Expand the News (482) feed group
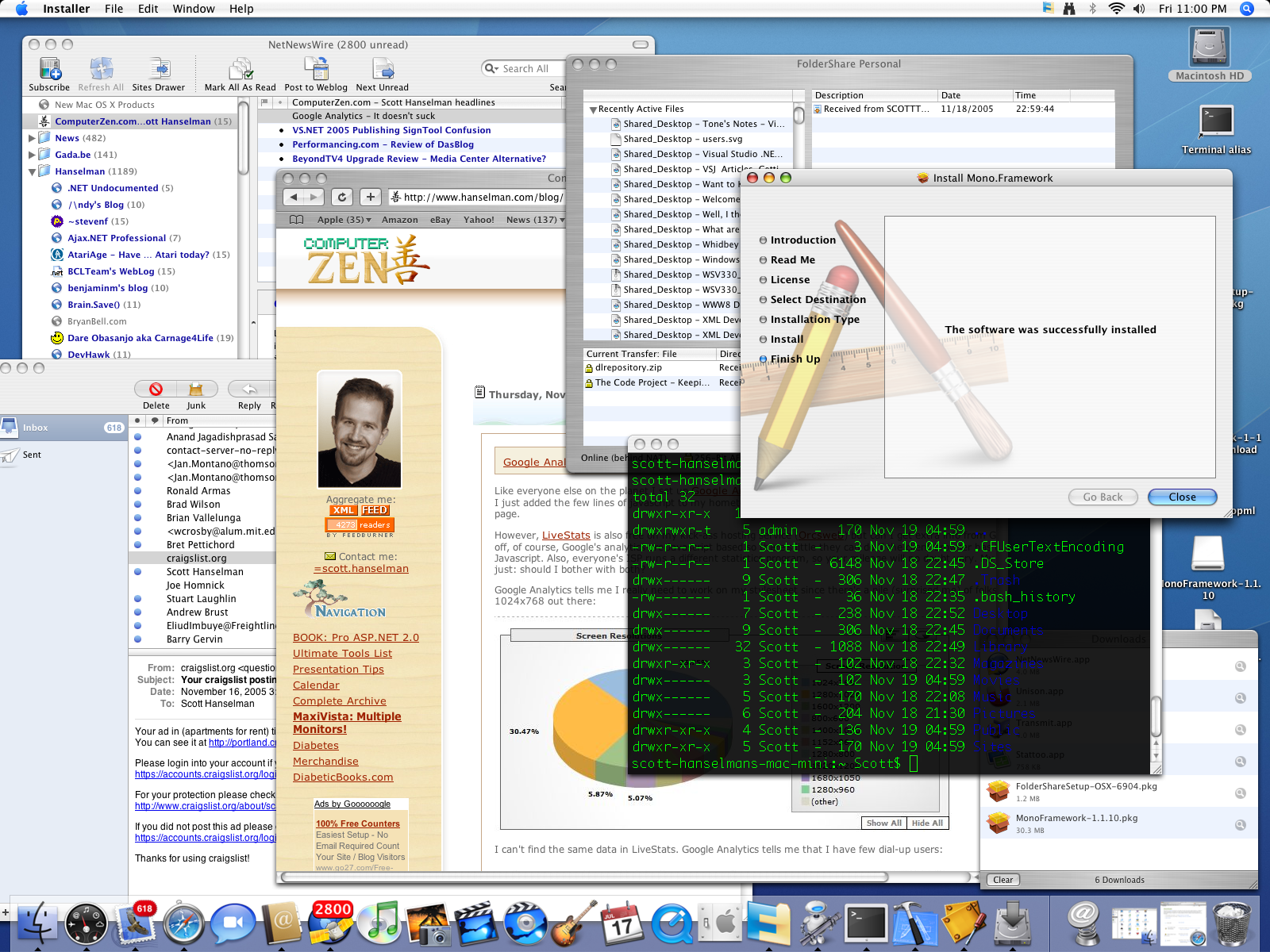 pos(33,138)
